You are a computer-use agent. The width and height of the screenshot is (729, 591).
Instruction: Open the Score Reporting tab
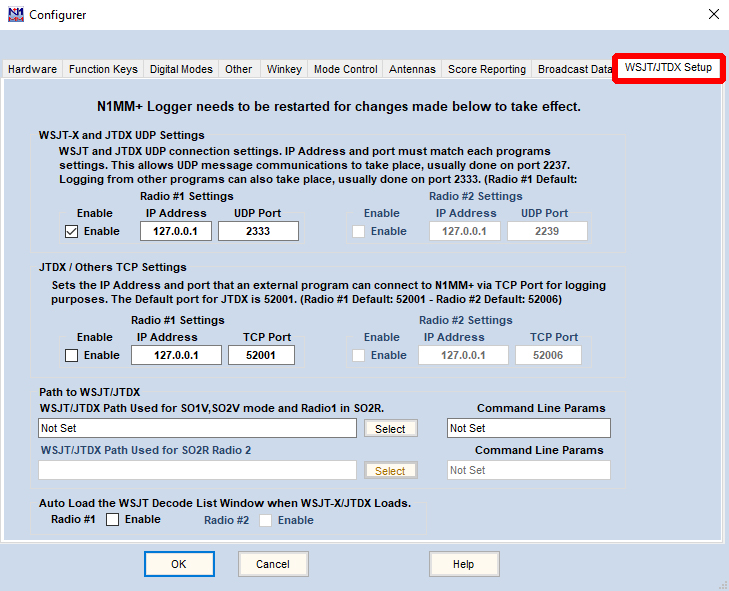tap(487, 69)
